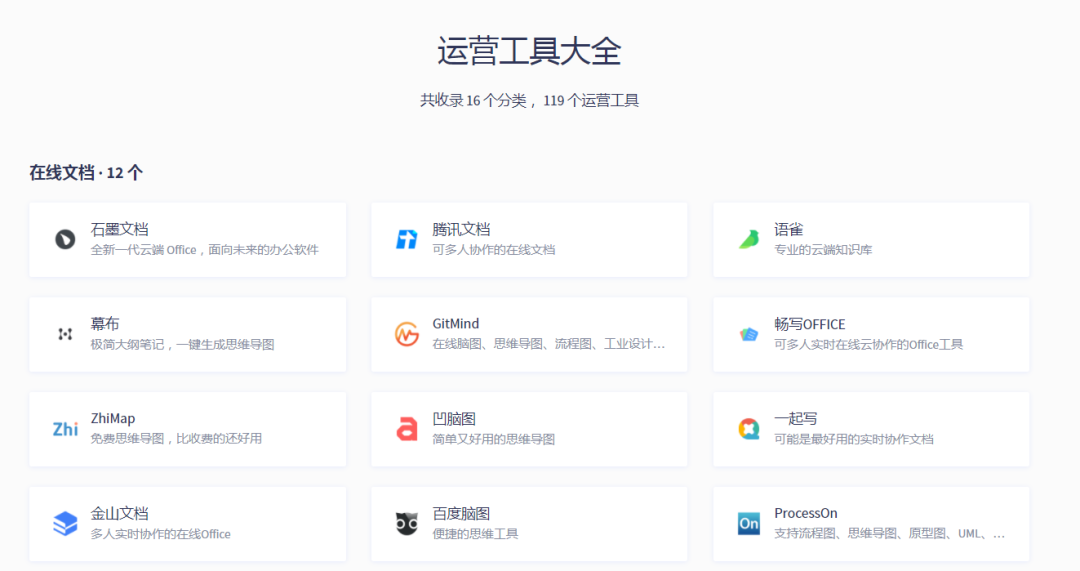This screenshot has width=1080, height=571.
Task: Open the ProcessOn title link
Action: (805, 513)
